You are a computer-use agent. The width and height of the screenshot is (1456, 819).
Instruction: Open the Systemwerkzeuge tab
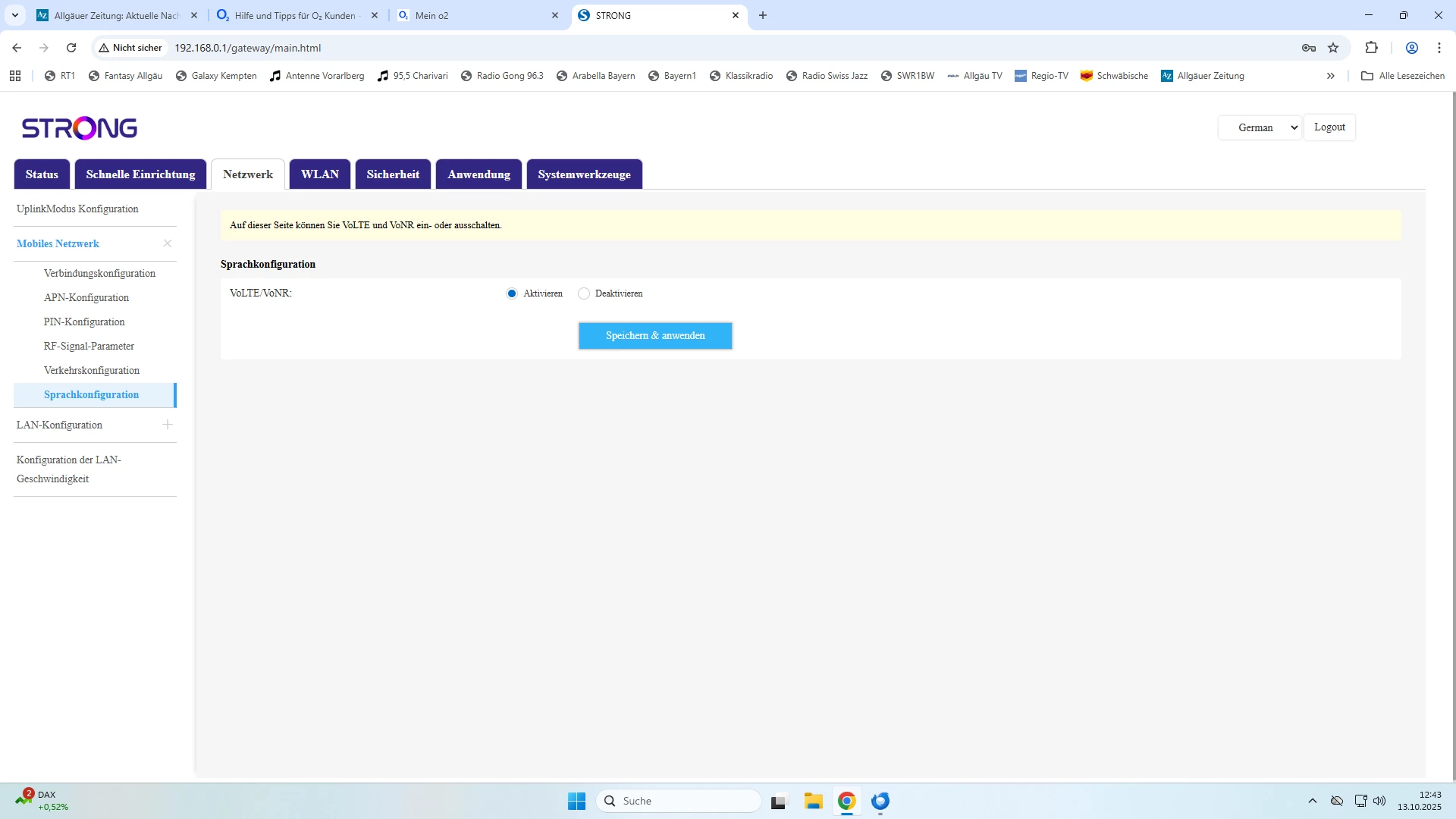[x=584, y=174]
